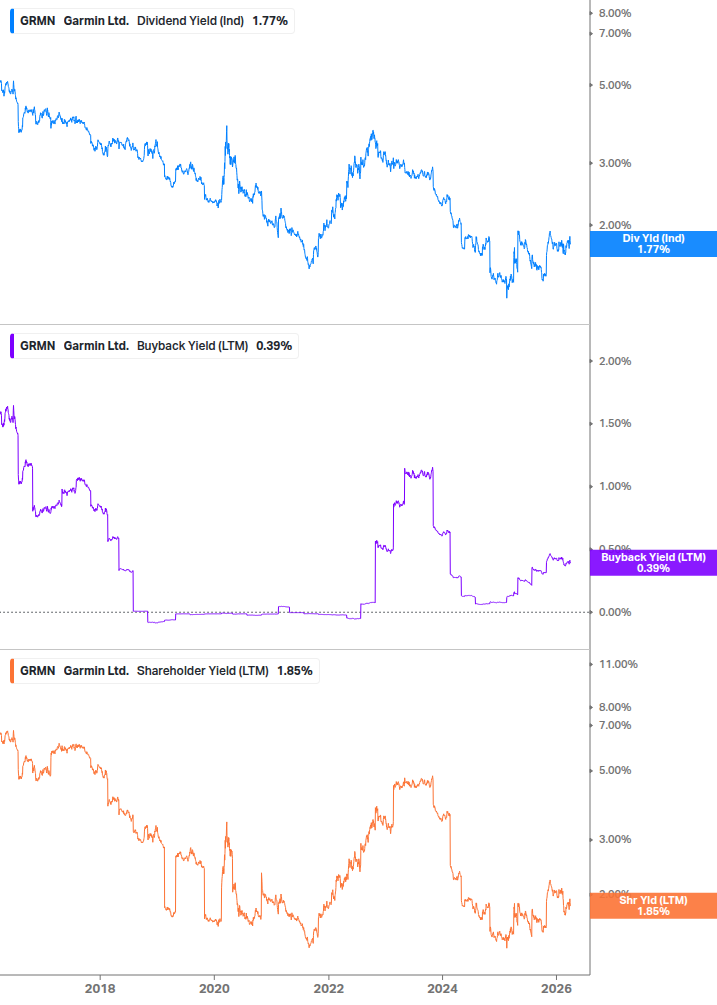Click the GRMN Dividend Yield (Ind) legend label
717x1005 pixels.
(x=153, y=21)
